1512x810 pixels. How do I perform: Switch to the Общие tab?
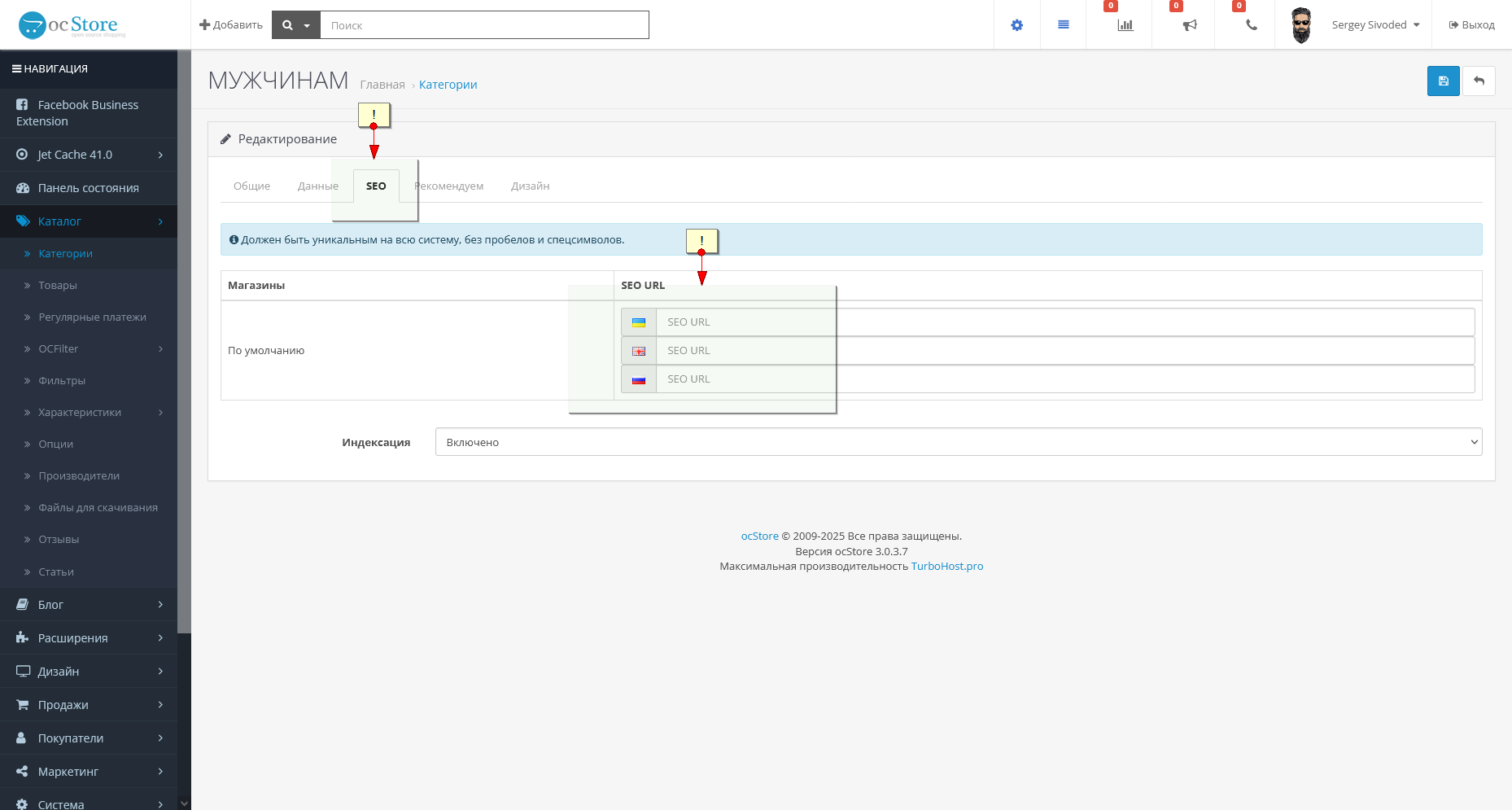tap(251, 186)
